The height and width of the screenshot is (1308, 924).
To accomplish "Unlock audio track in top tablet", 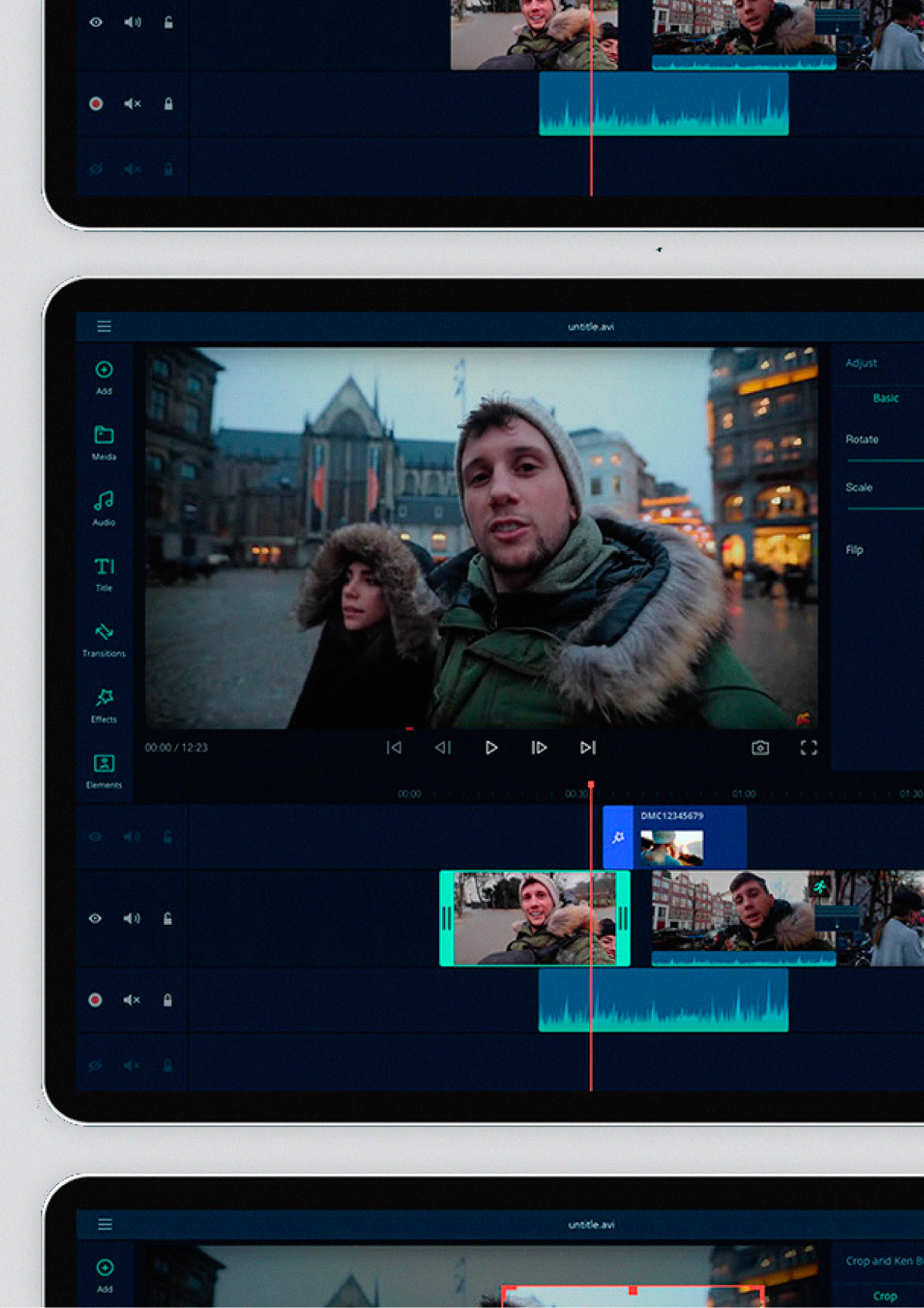I will (169, 103).
